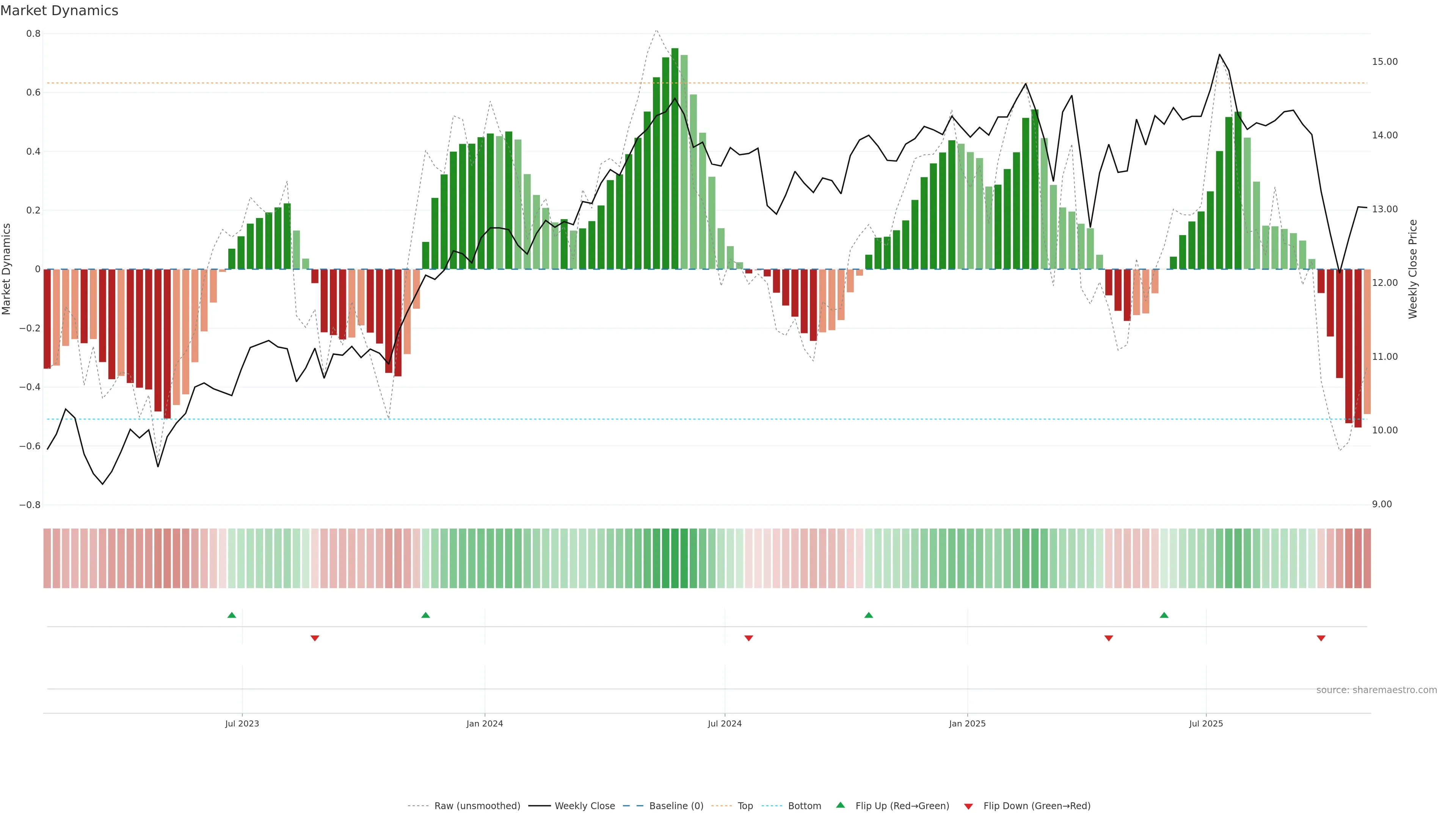Click the last red flip-down marker after Jul 2025
Image resolution: width=1456 pixels, height=819 pixels.
click(1321, 638)
